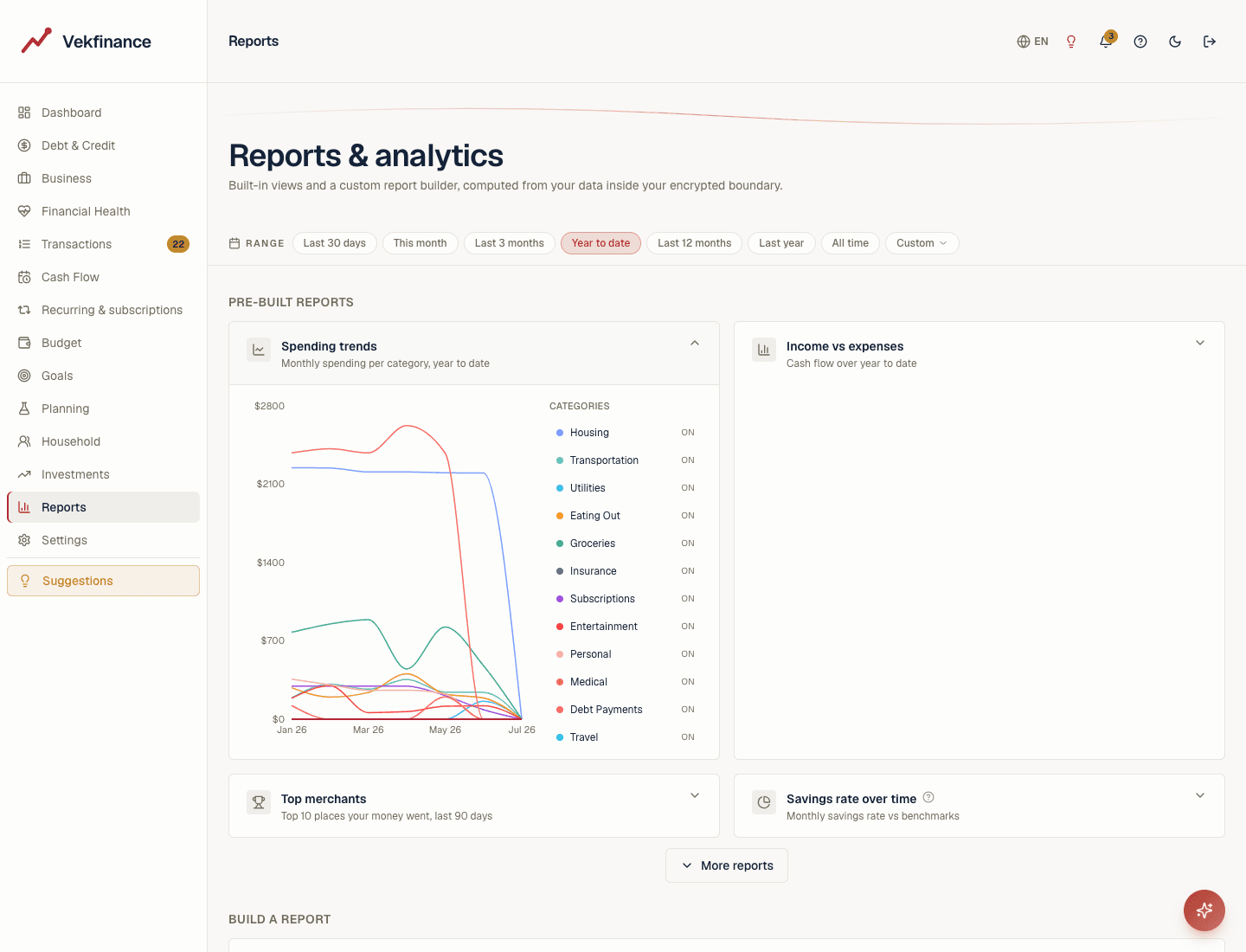Click the Vekfinance brand name
Image resolution: width=1246 pixels, height=952 pixels.
106,42
